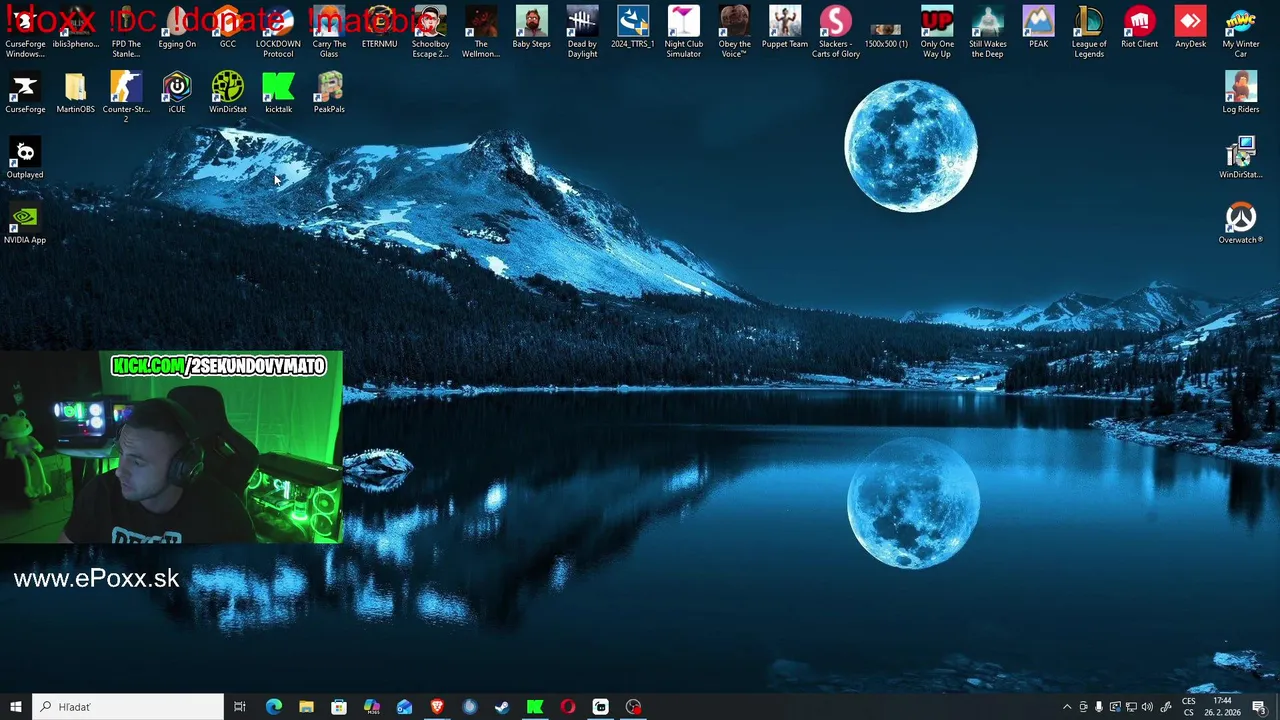The width and height of the screenshot is (1280, 720).
Task: Open the notification center with 3 alerts
Action: [1259, 707]
